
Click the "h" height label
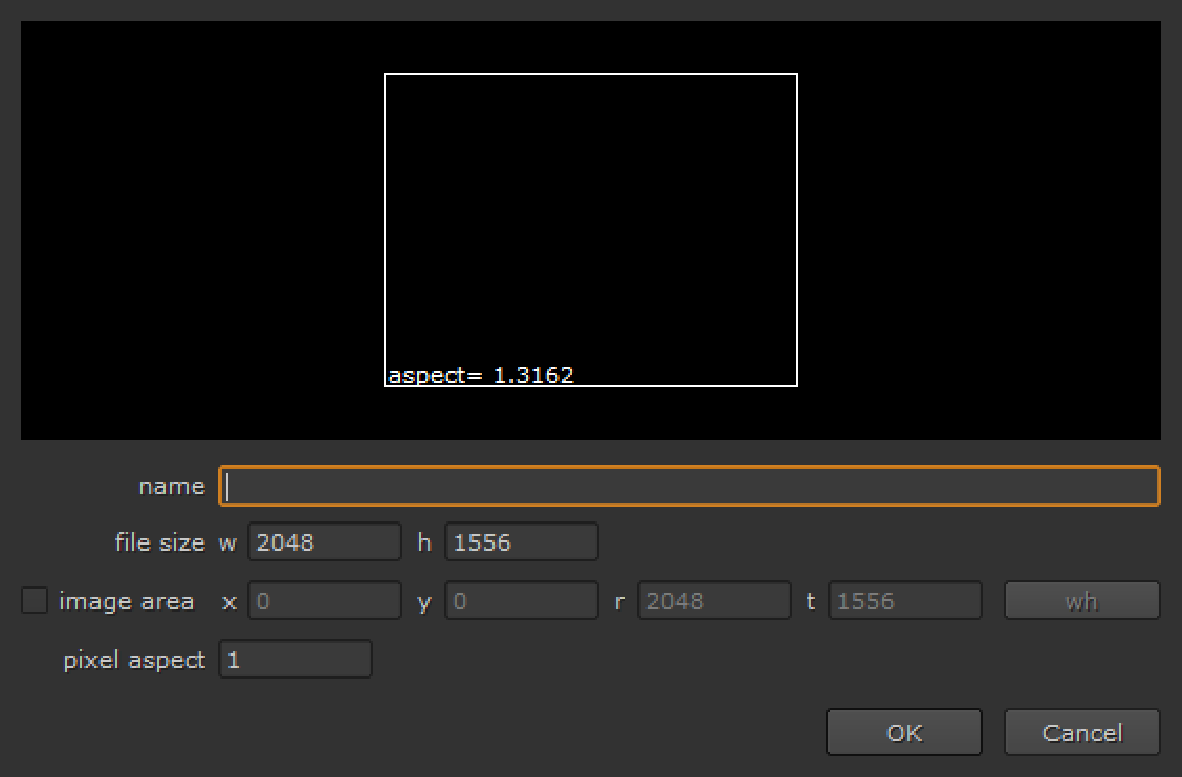(x=424, y=542)
